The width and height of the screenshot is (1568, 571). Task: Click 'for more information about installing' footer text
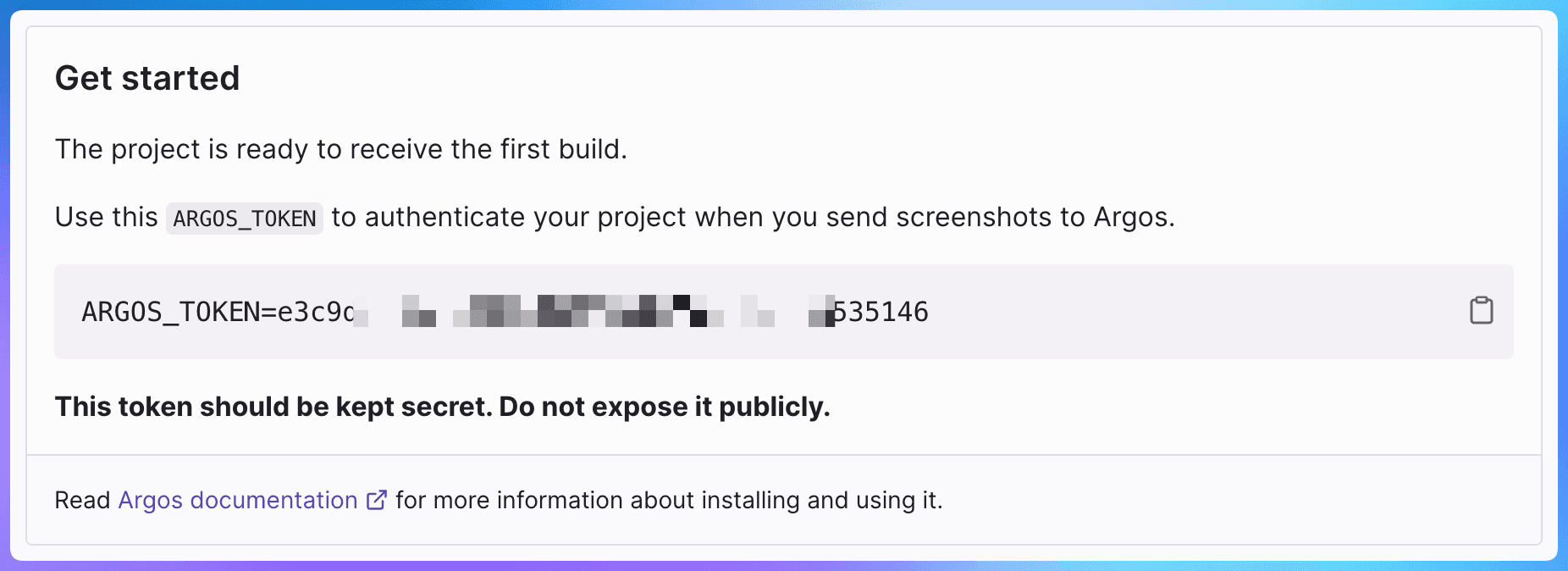pyautogui.click(x=598, y=501)
